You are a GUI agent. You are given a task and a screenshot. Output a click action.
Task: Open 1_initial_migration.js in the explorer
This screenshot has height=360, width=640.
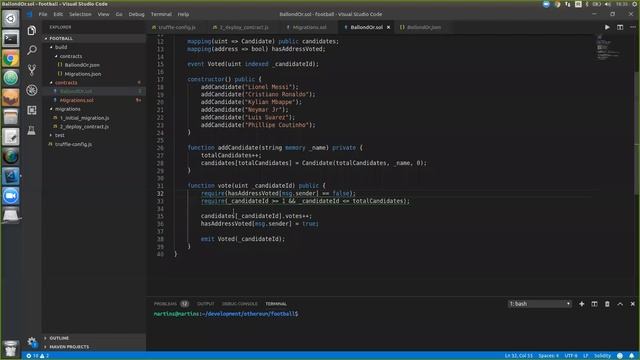[84, 118]
